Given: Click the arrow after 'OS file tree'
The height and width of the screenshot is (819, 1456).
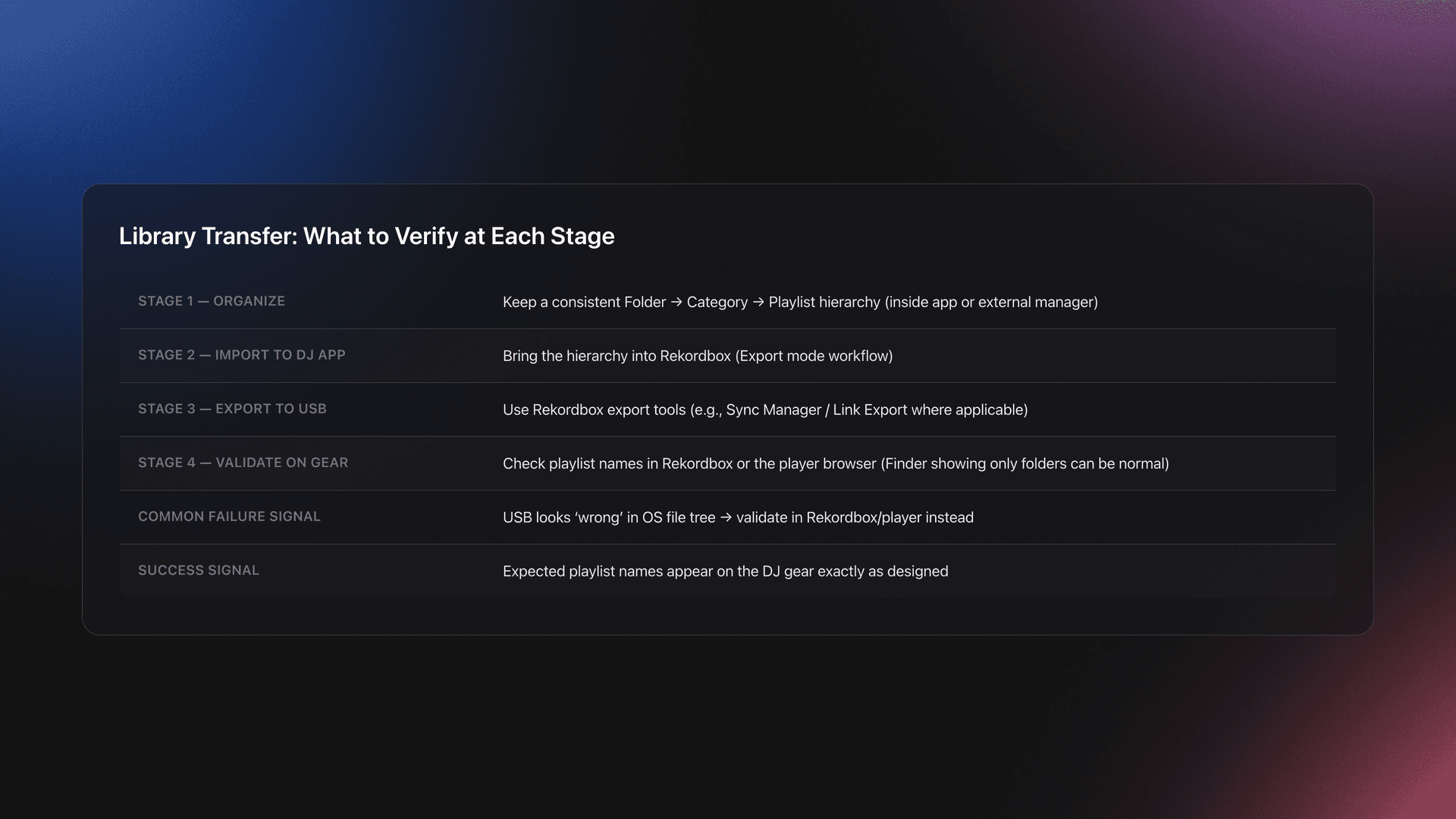Looking at the screenshot, I should 726,518.
